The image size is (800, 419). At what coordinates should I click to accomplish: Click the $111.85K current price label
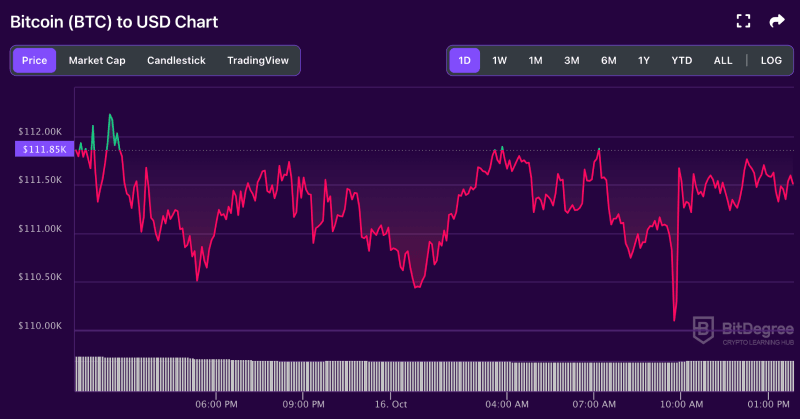click(43, 149)
